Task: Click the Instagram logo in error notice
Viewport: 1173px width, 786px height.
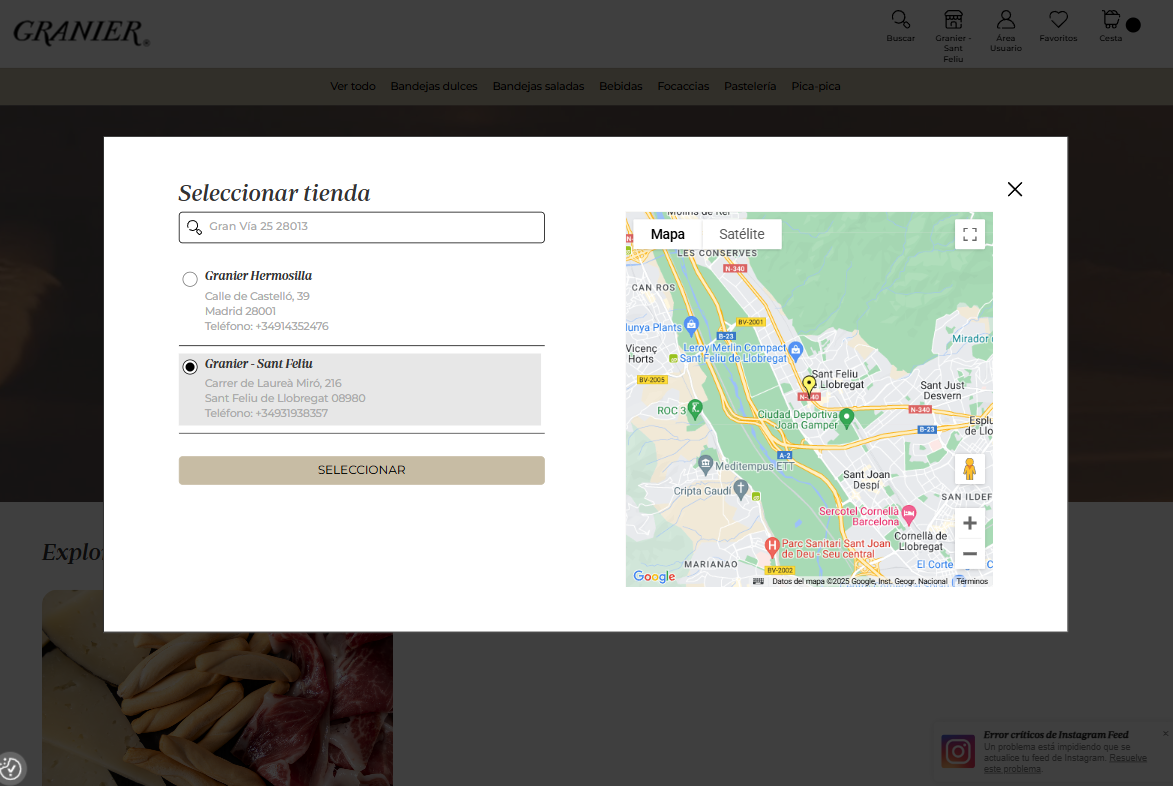Action: click(x=958, y=752)
